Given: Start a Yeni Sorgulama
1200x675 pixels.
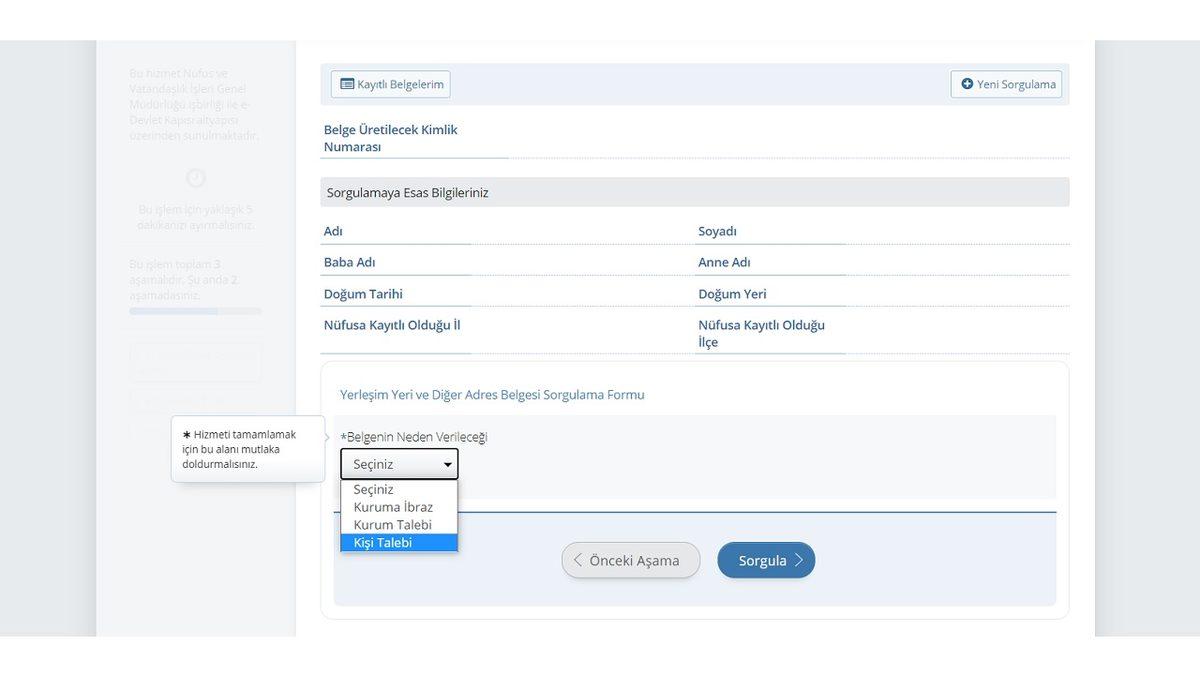Looking at the screenshot, I should click(1006, 84).
